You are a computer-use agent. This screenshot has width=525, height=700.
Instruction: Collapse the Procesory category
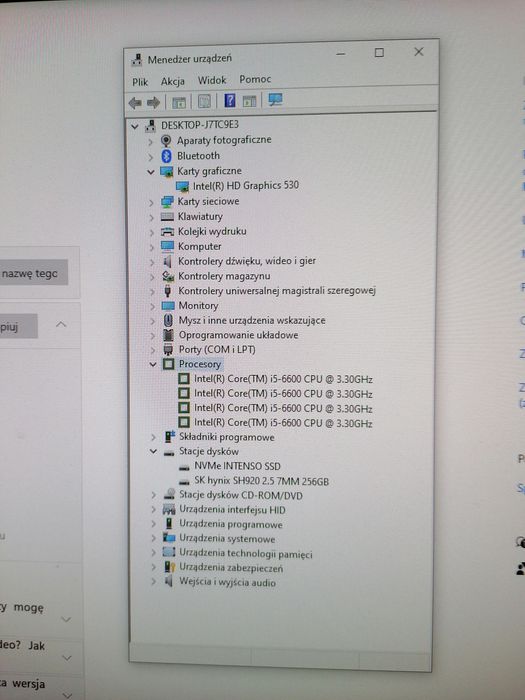153,365
